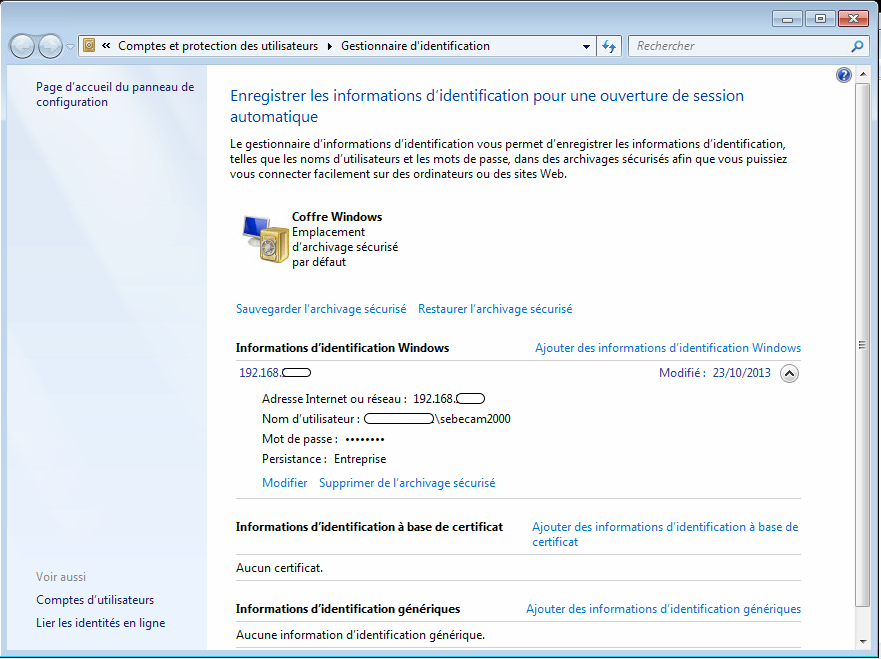881x659 pixels.
Task: Click Aucune information d'identification générique text
Action: point(360,635)
